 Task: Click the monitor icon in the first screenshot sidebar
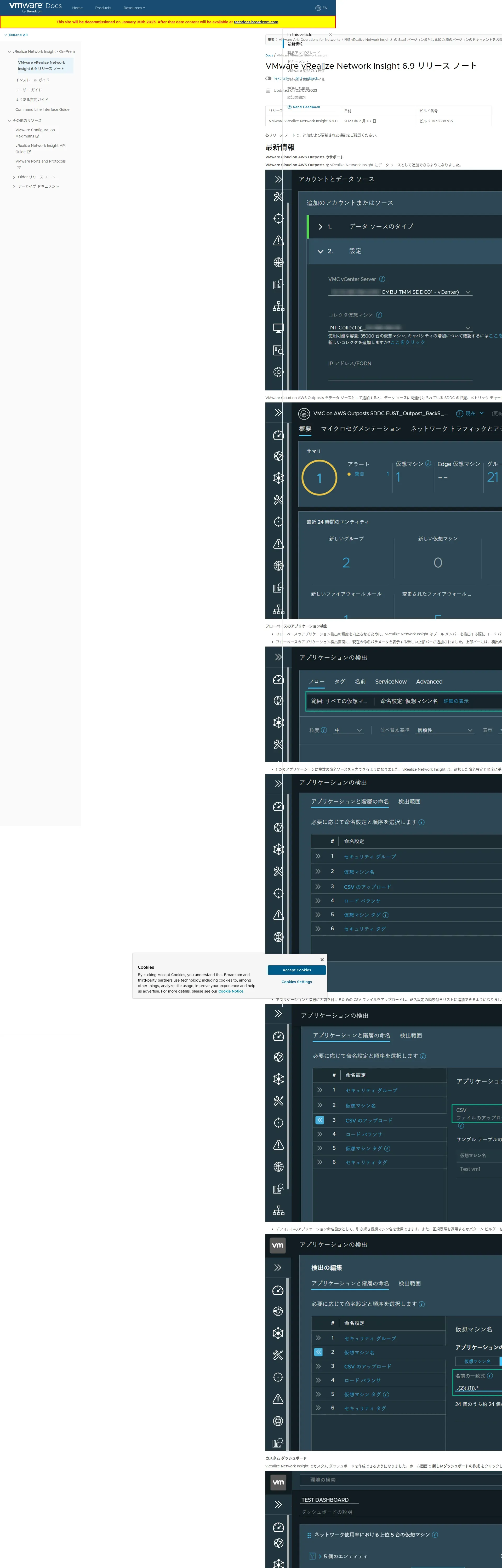[278, 328]
